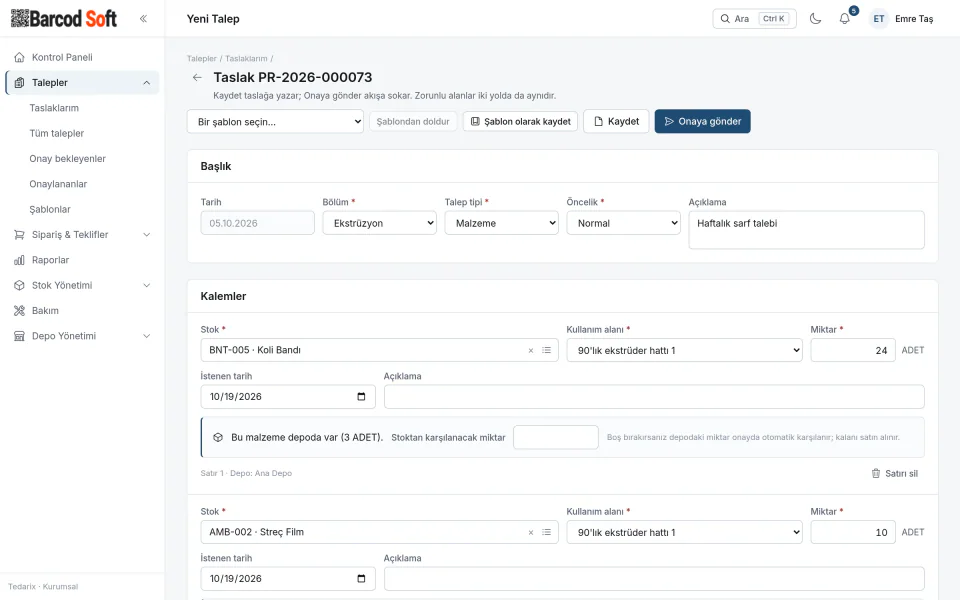960x600 pixels.
Task: Click 'Şablon olarak kaydet' button
Action: pos(520,121)
